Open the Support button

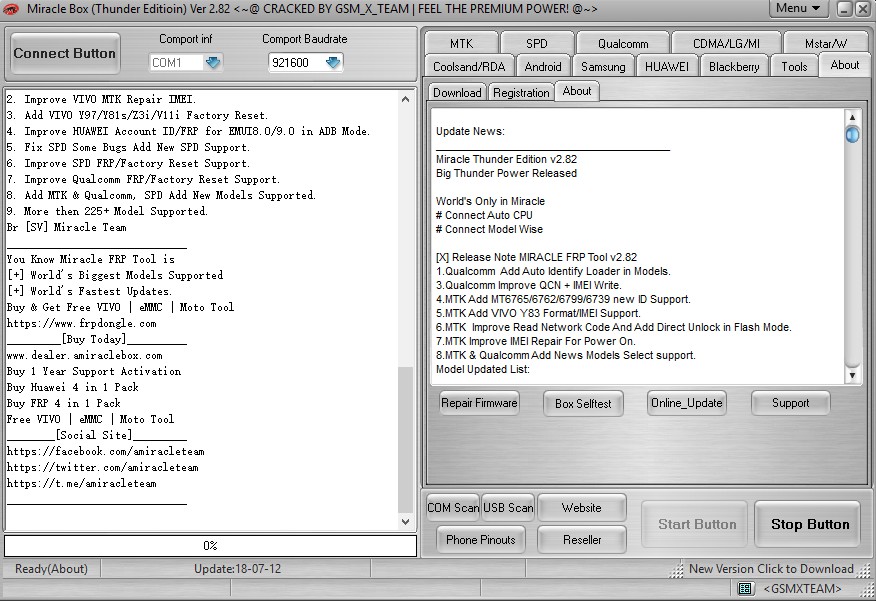pos(791,403)
